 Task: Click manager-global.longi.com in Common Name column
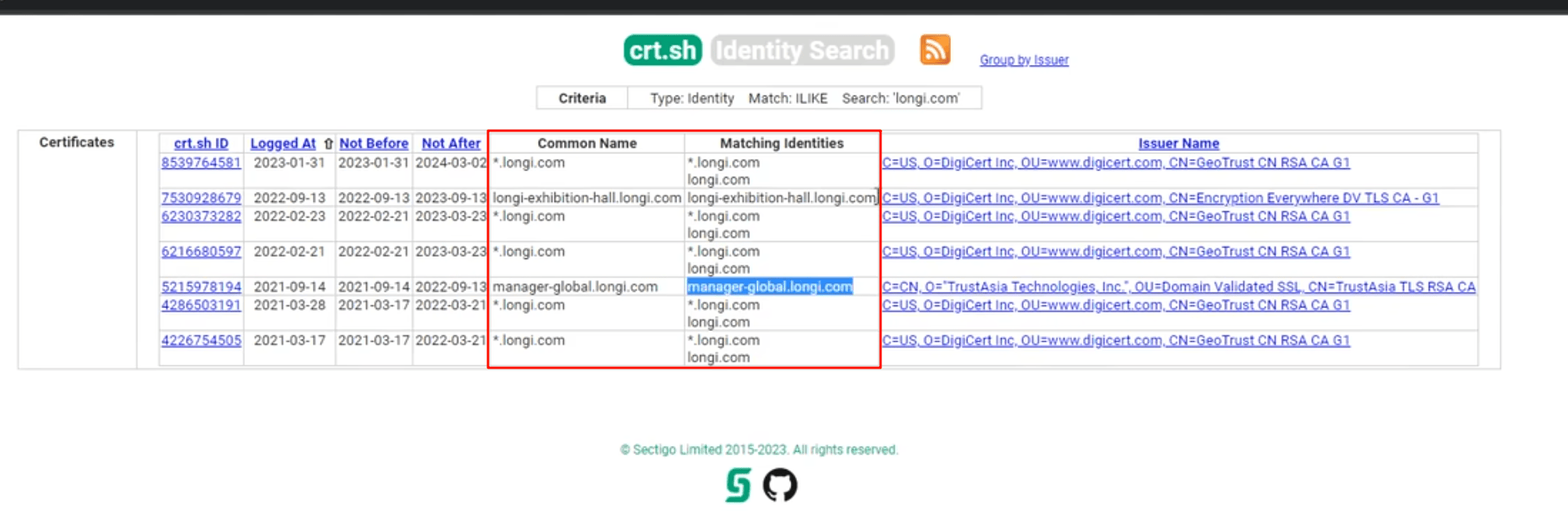575,287
